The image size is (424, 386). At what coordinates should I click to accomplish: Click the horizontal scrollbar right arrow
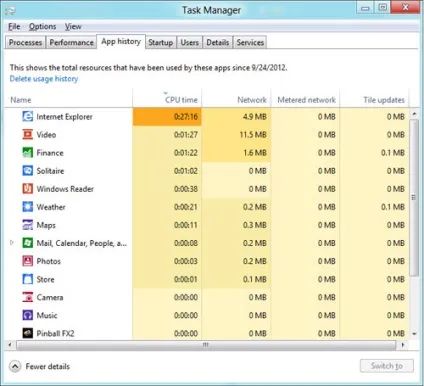click(403, 345)
